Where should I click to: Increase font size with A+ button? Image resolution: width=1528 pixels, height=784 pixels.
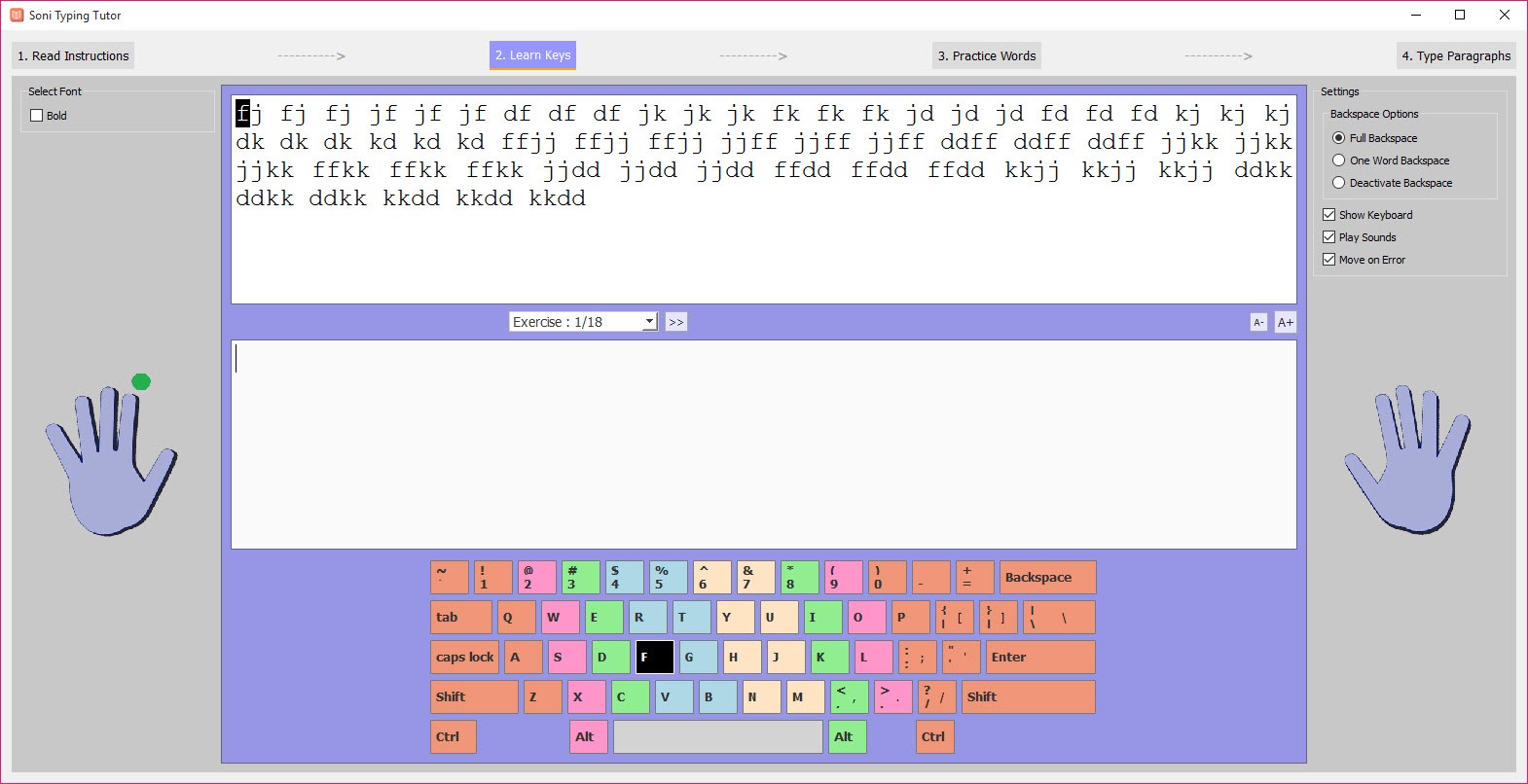pos(1285,322)
